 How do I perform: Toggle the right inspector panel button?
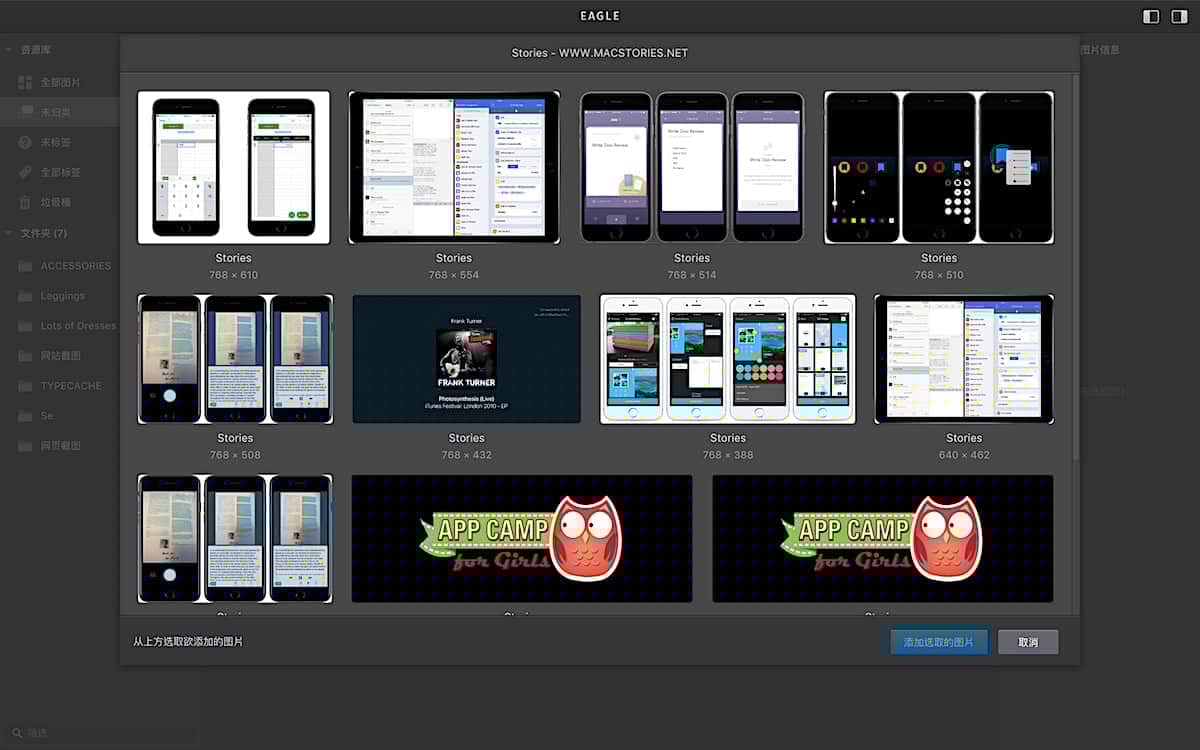click(x=1179, y=16)
